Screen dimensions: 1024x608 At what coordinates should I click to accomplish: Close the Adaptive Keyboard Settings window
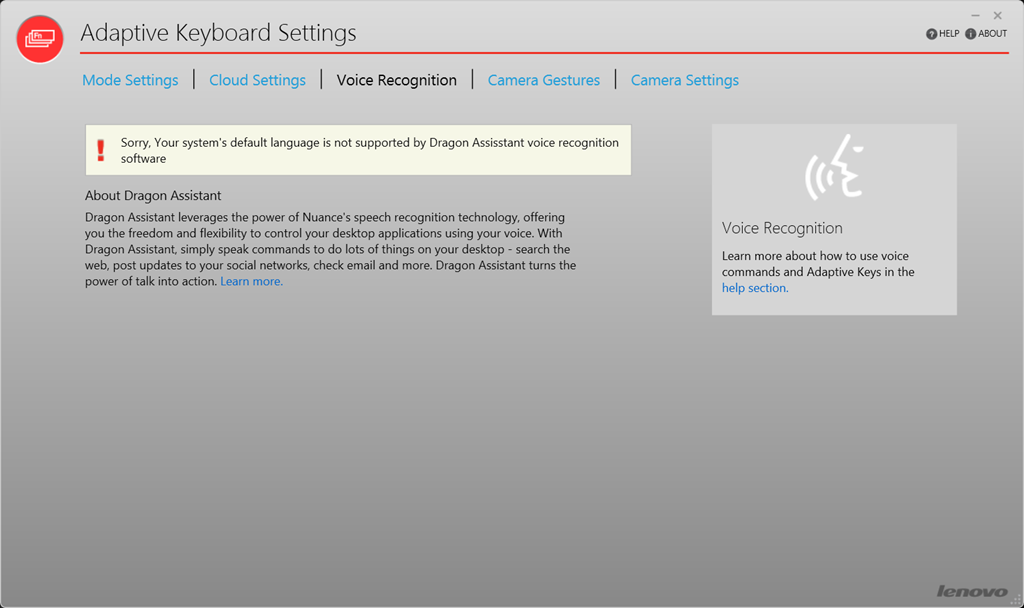997,16
